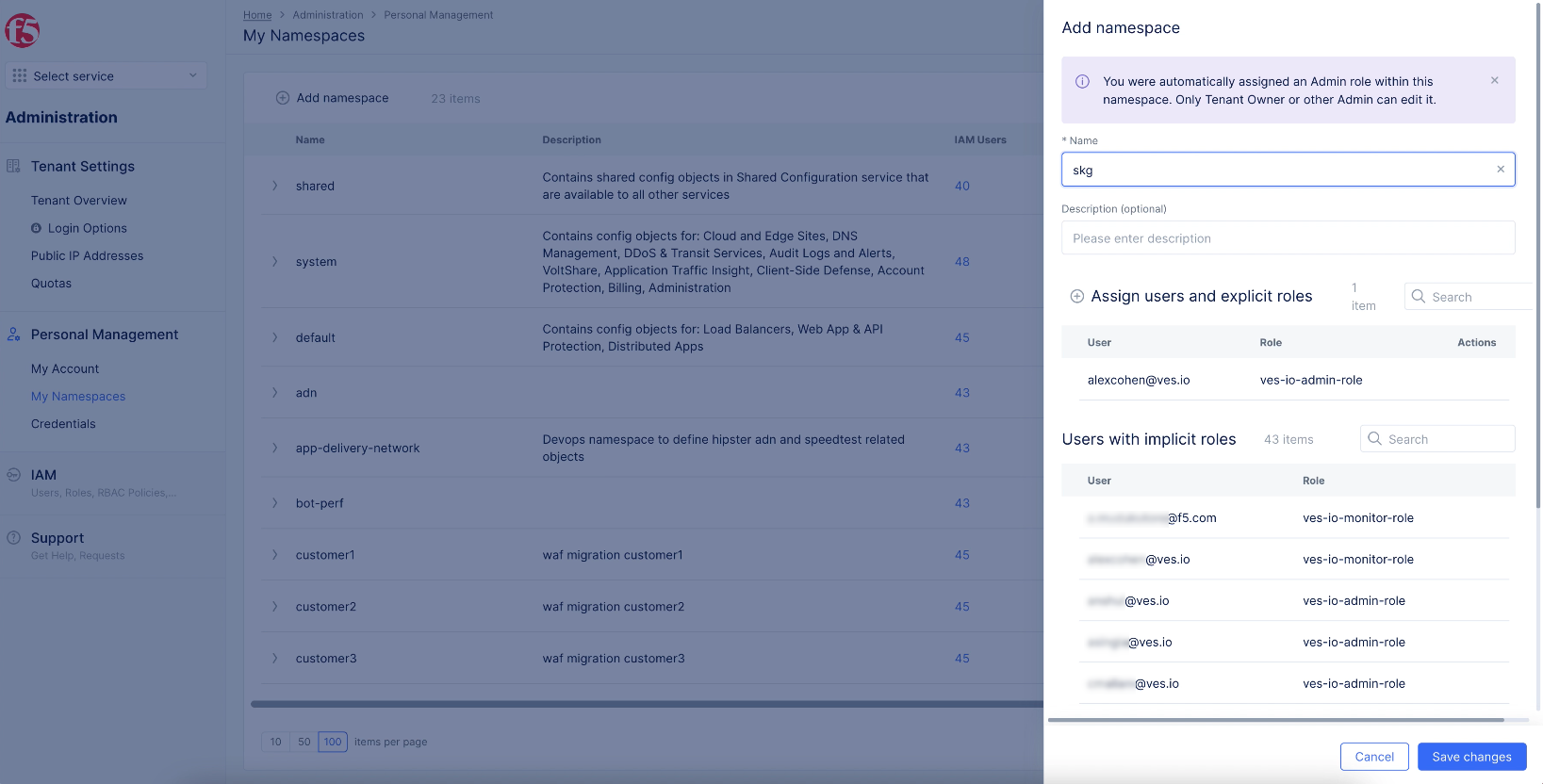1543x784 pixels.
Task: Click the F5 logo icon
Action: [x=22, y=31]
